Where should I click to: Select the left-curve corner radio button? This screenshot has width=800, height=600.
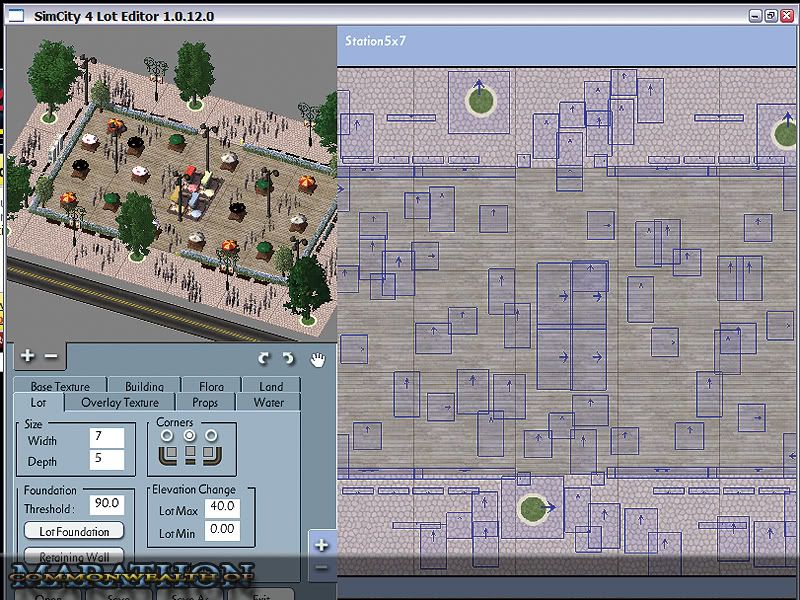167,436
